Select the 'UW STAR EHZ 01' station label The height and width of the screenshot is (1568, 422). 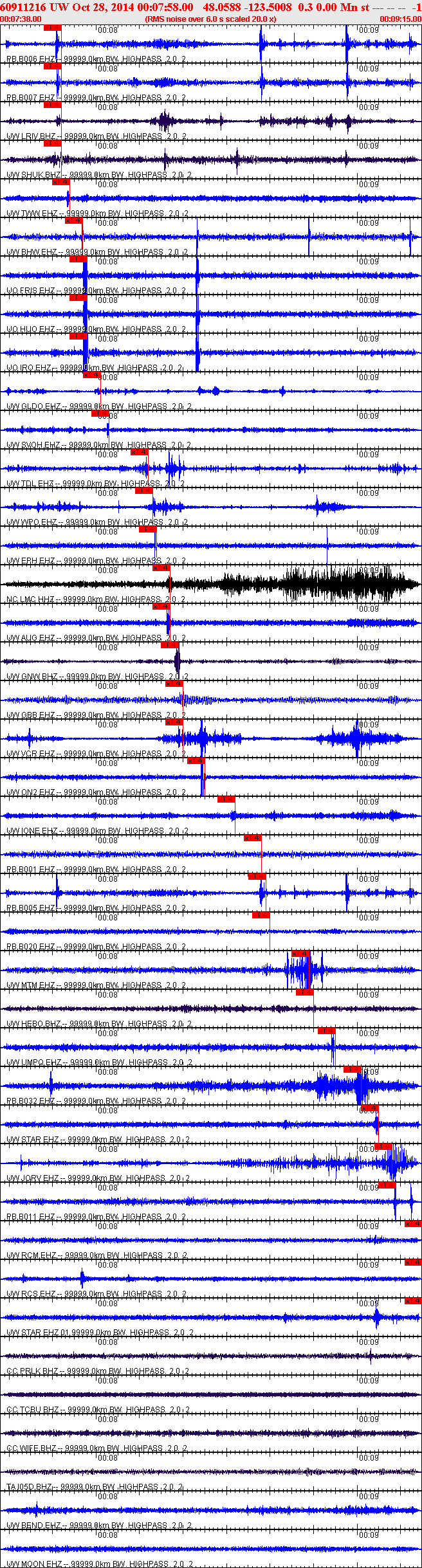tap(37, 1333)
